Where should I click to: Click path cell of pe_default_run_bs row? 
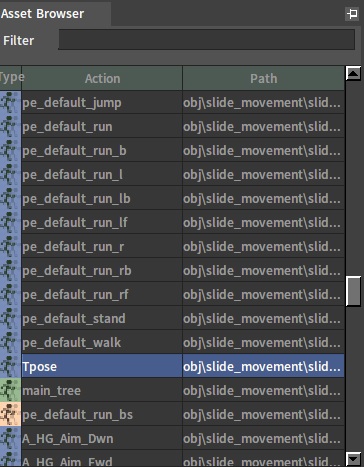click(263, 414)
